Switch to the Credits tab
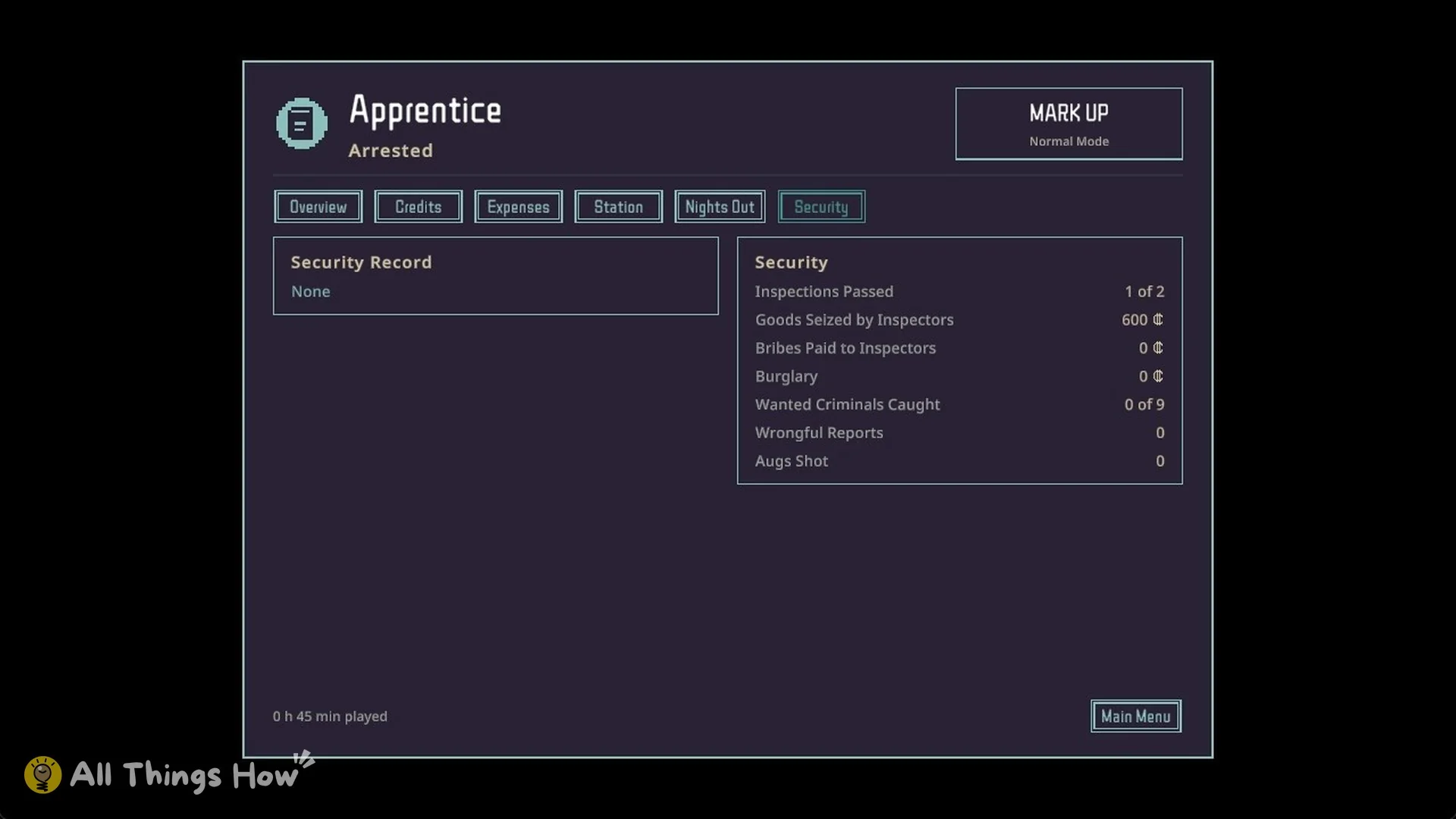Viewport: 1456px width, 819px height. 418,207
